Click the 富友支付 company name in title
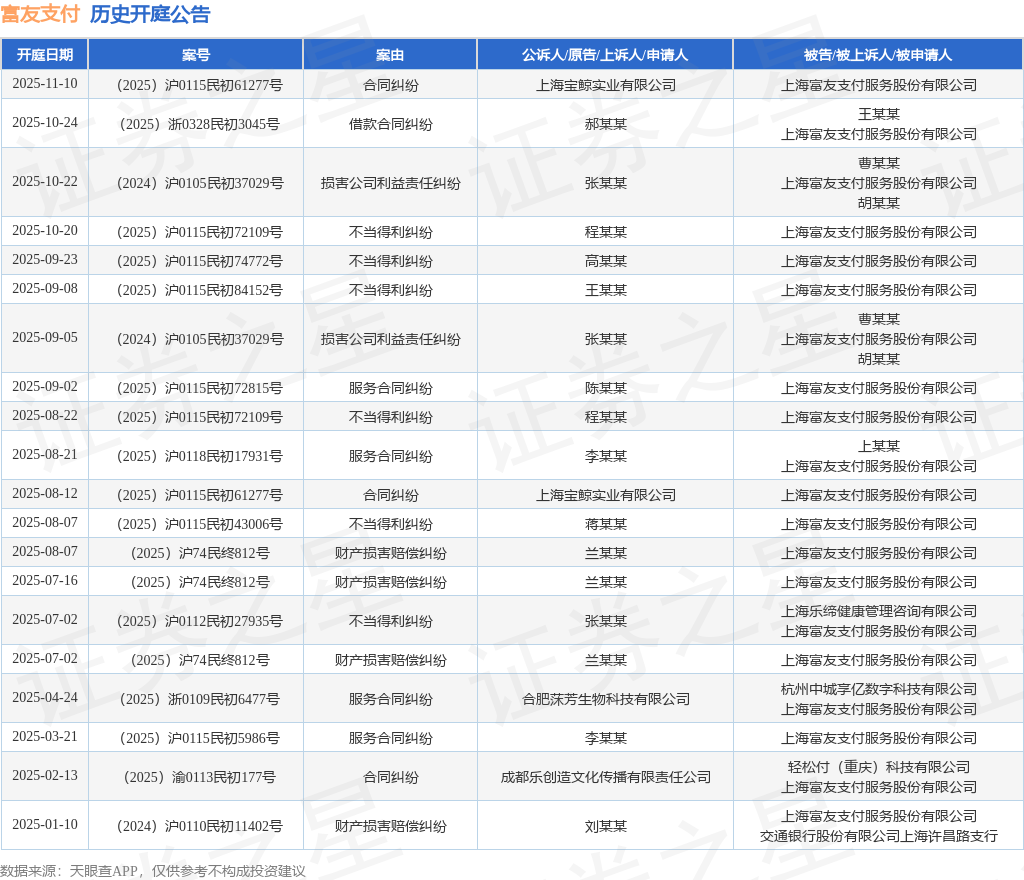Screen dimensions: 1024x880 [40, 14]
